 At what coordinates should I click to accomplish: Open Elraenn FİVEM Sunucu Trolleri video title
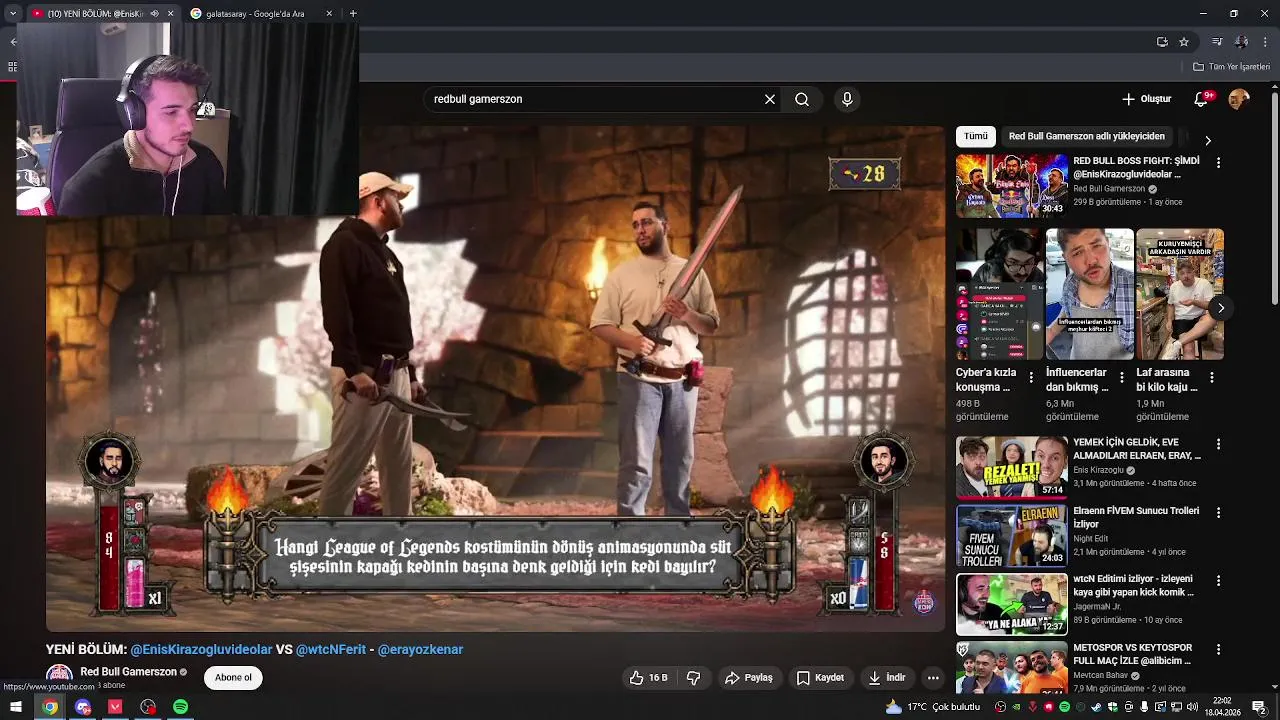tap(1136, 517)
